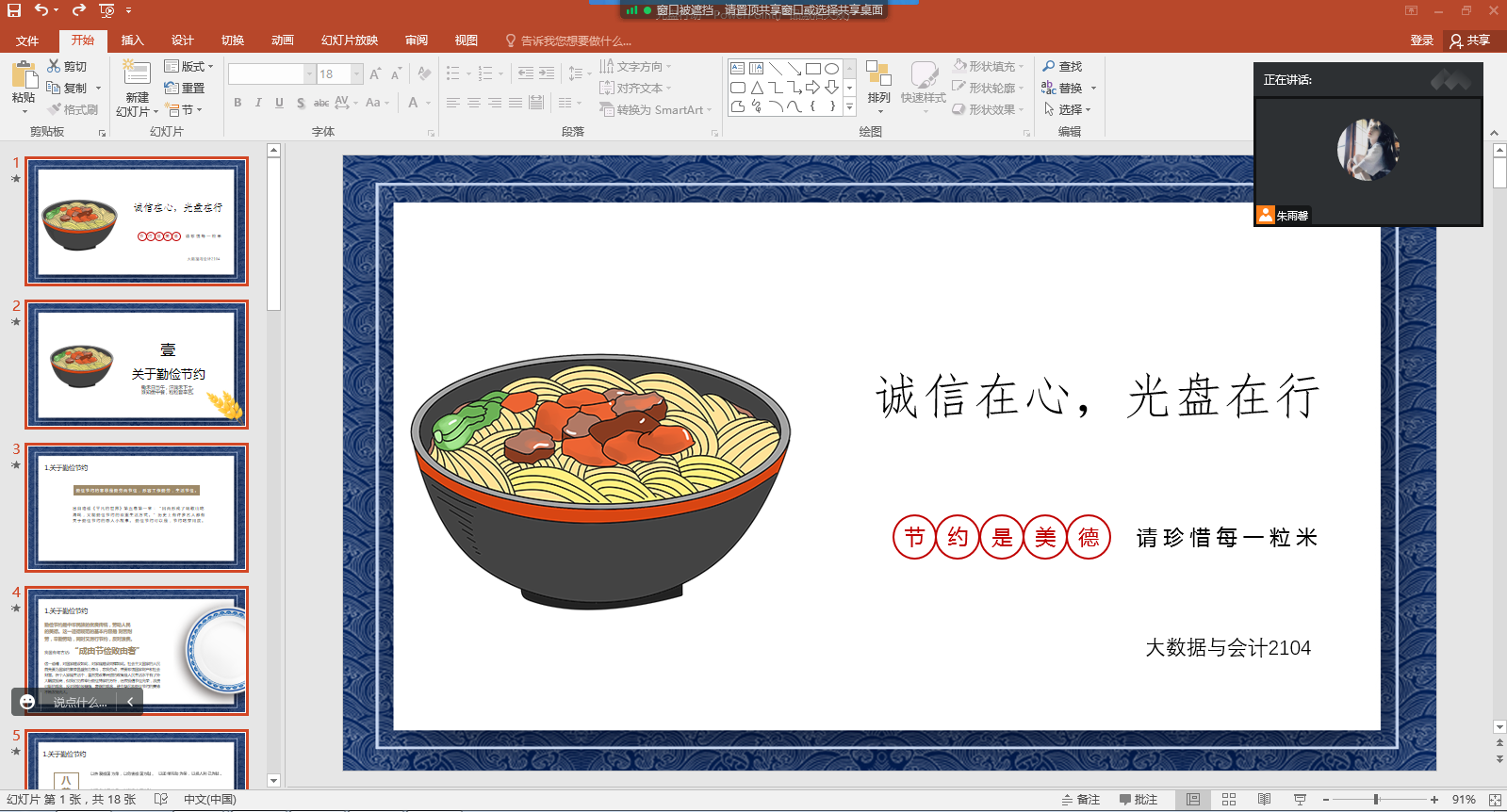Open the Select (选择) dropdown
Image resolution: width=1507 pixels, height=812 pixels.
click(x=1088, y=110)
